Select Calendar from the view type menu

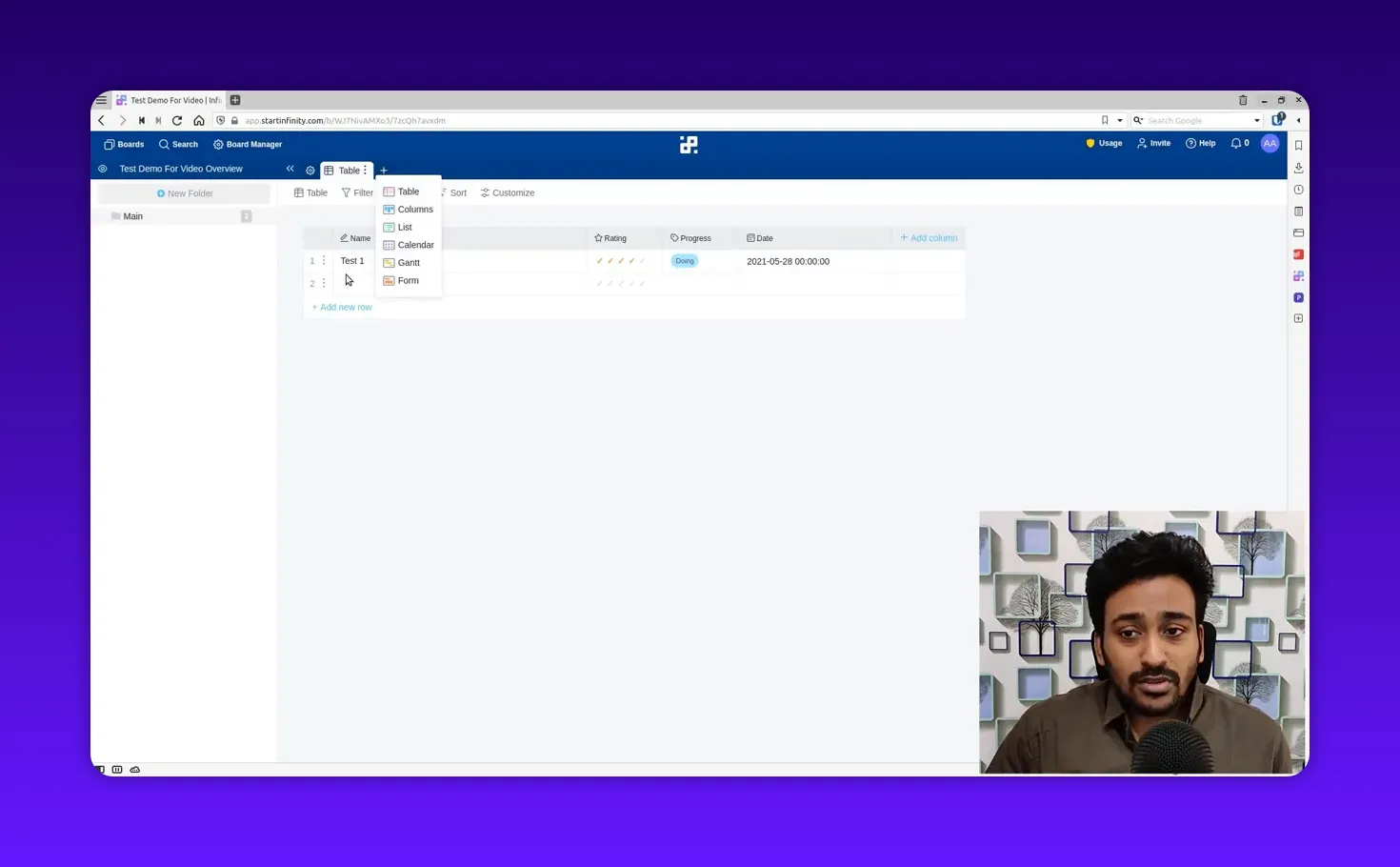pos(414,245)
